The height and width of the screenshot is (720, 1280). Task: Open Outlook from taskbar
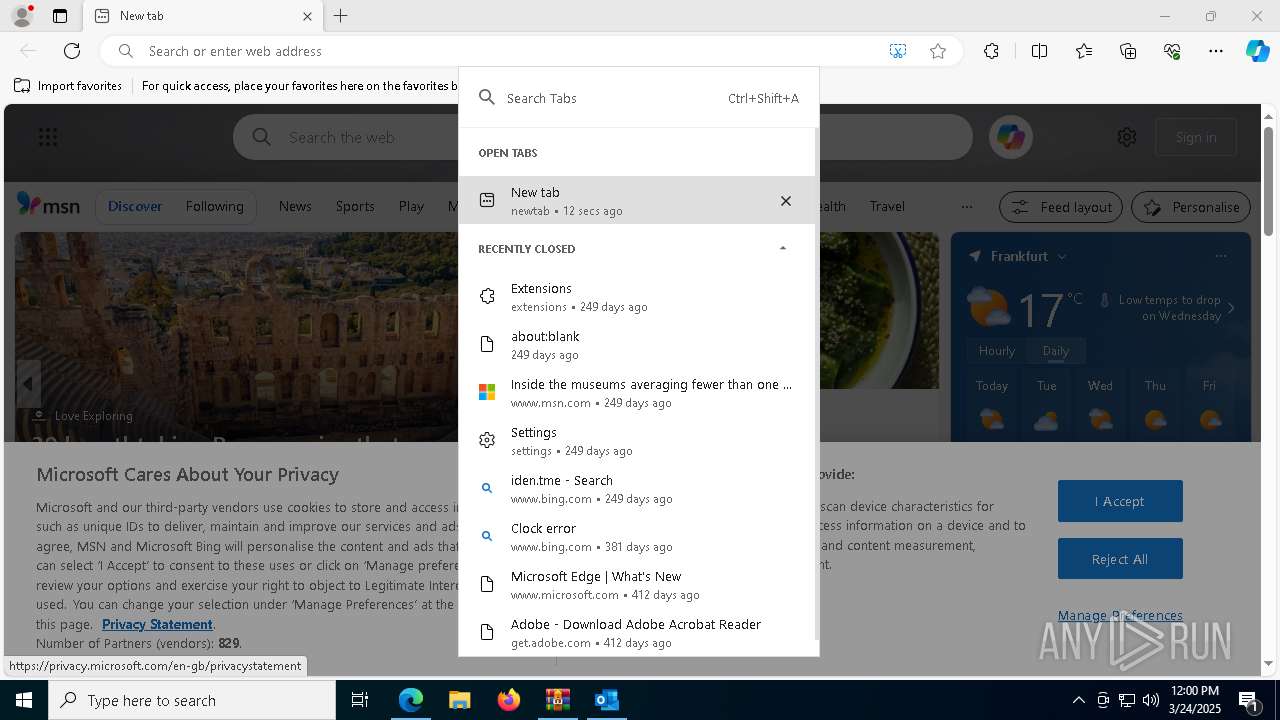tap(606, 700)
